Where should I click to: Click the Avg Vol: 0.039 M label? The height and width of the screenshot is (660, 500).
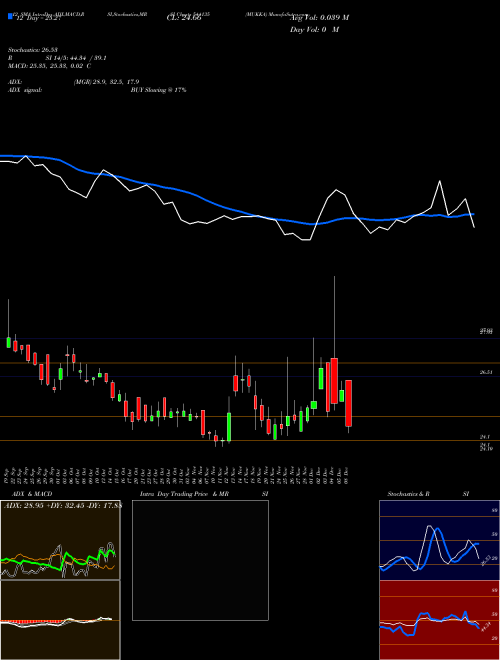point(319,18)
